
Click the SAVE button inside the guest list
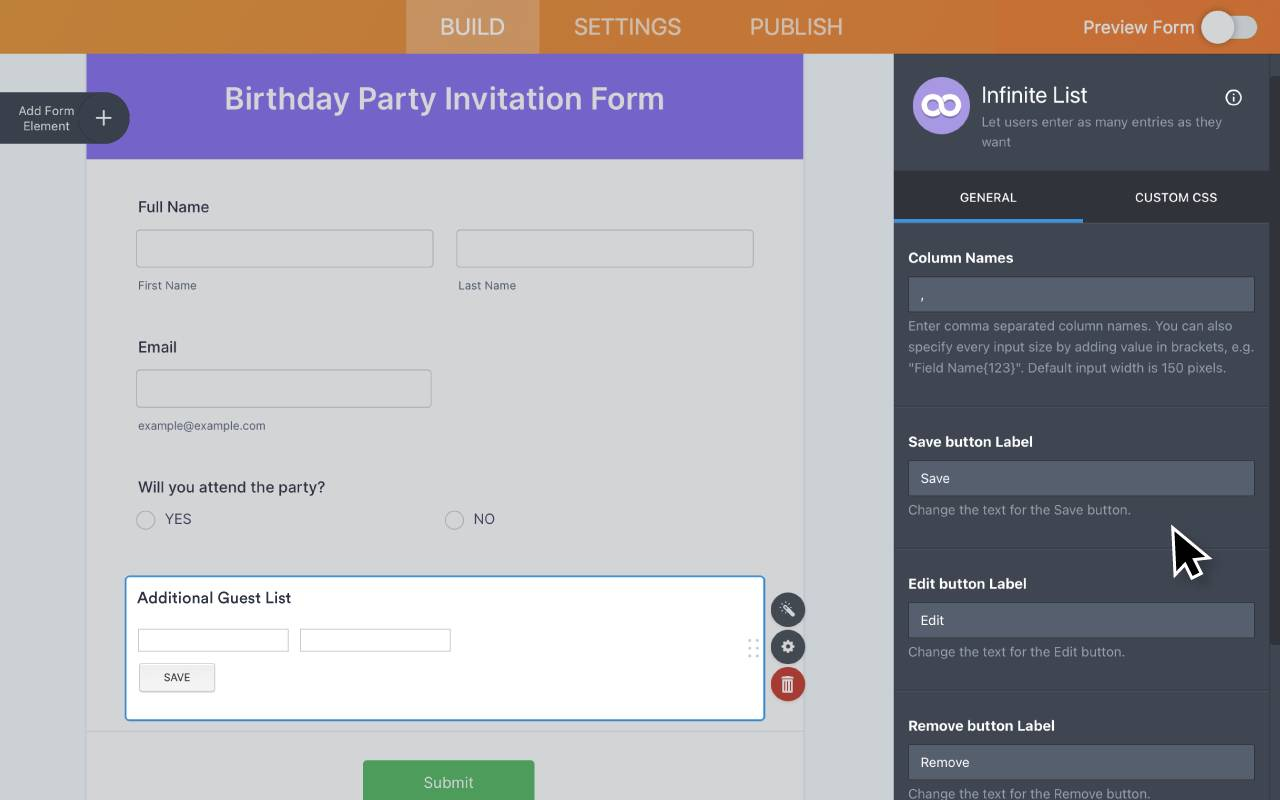coord(176,677)
